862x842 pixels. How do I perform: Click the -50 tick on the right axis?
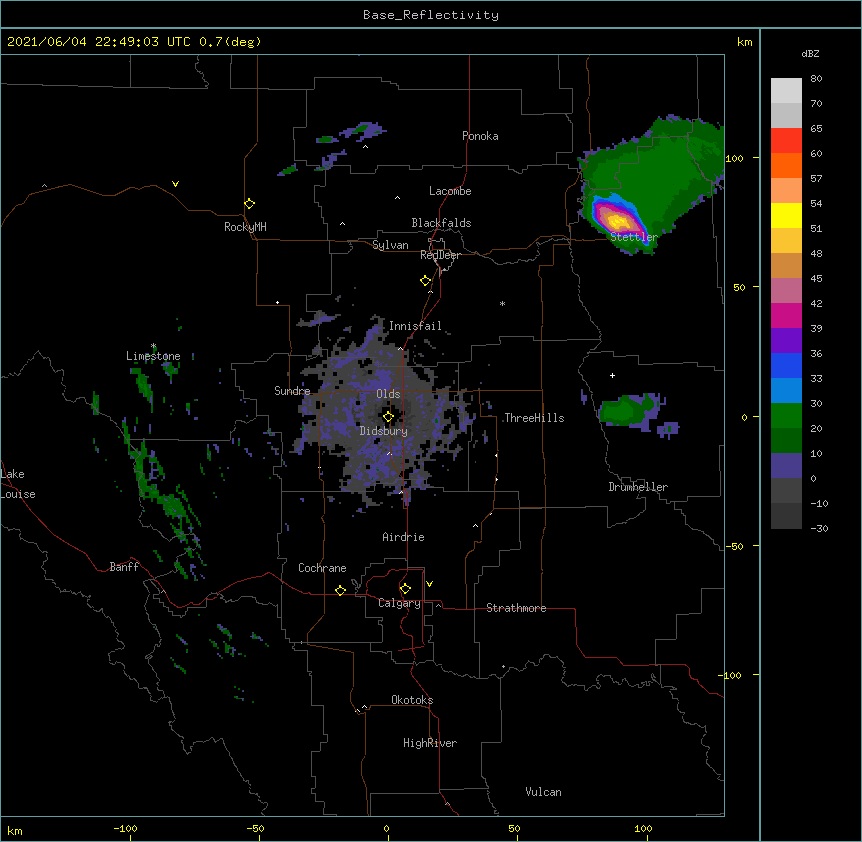tap(734, 546)
